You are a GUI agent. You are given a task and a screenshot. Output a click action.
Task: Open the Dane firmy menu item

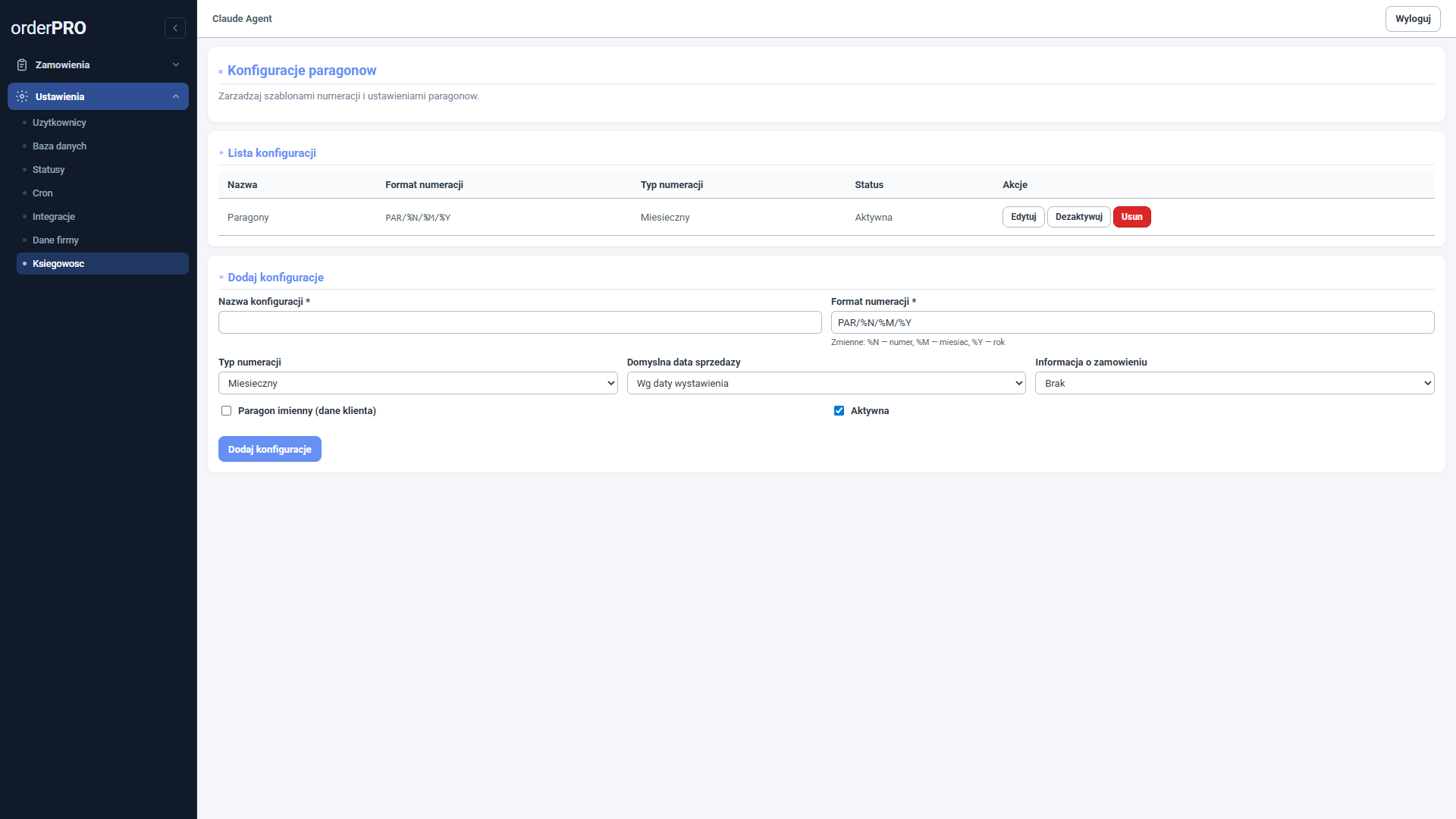[x=55, y=240]
